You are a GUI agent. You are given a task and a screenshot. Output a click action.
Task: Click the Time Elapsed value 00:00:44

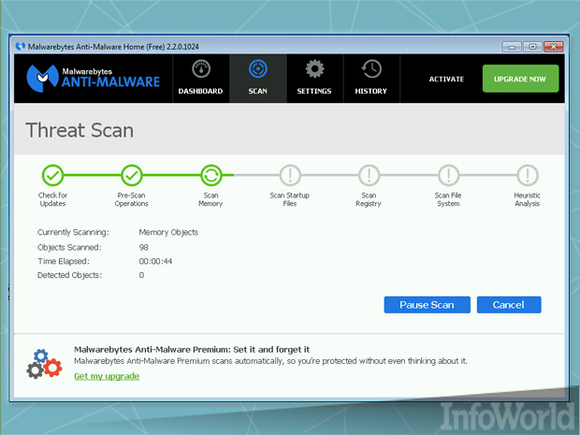tap(155, 262)
